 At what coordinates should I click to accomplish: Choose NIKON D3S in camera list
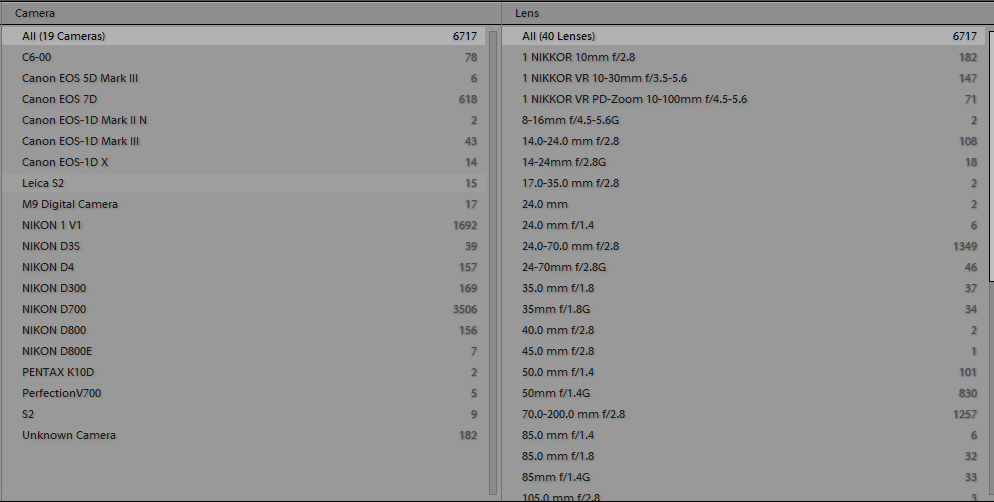(x=243, y=245)
